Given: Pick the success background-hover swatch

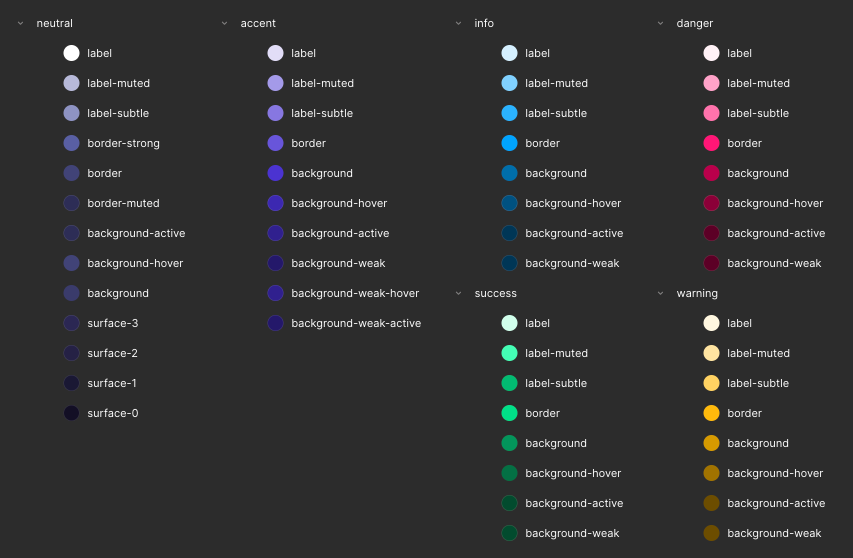Looking at the screenshot, I should pyautogui.click(x=509, y=473).
